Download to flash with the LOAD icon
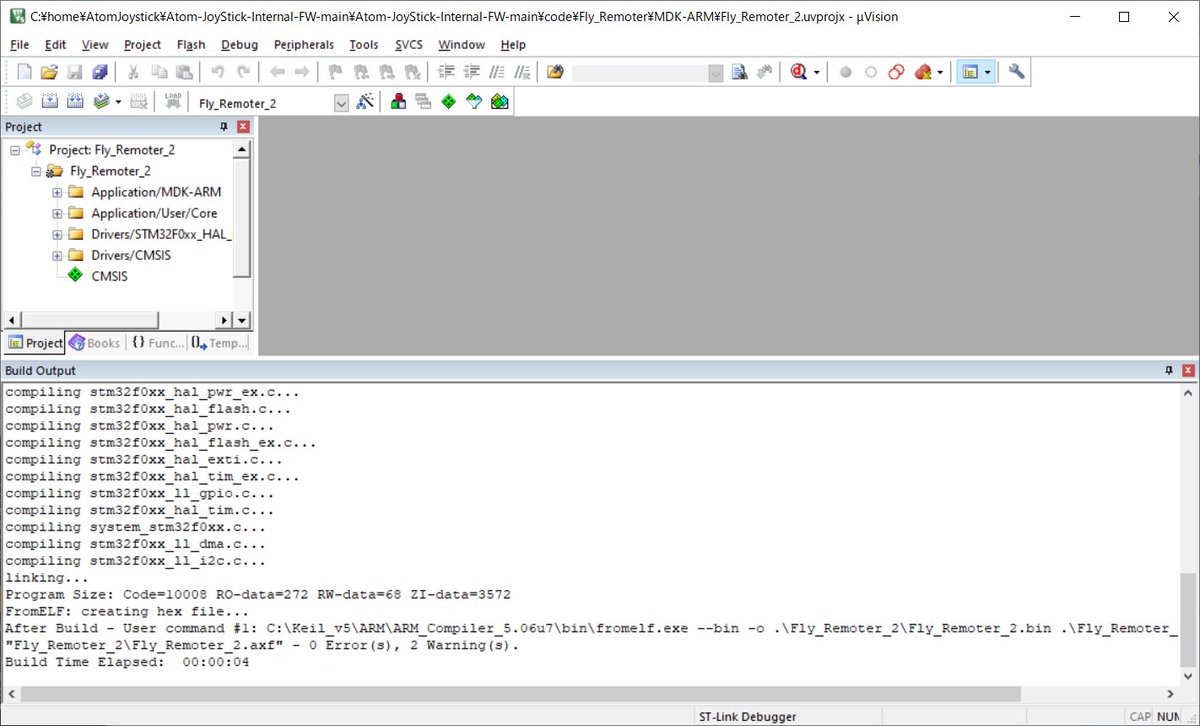This screenshot has width=1200, height=726. click(173, 102)
